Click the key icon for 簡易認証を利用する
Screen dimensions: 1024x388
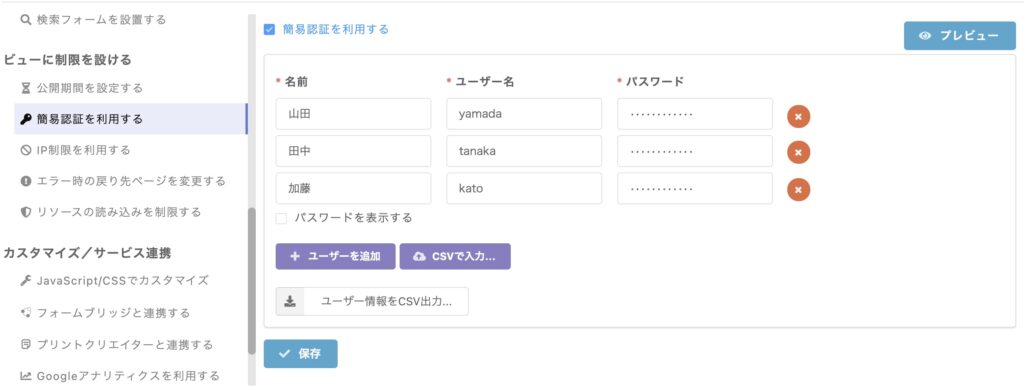click(26, 119)
